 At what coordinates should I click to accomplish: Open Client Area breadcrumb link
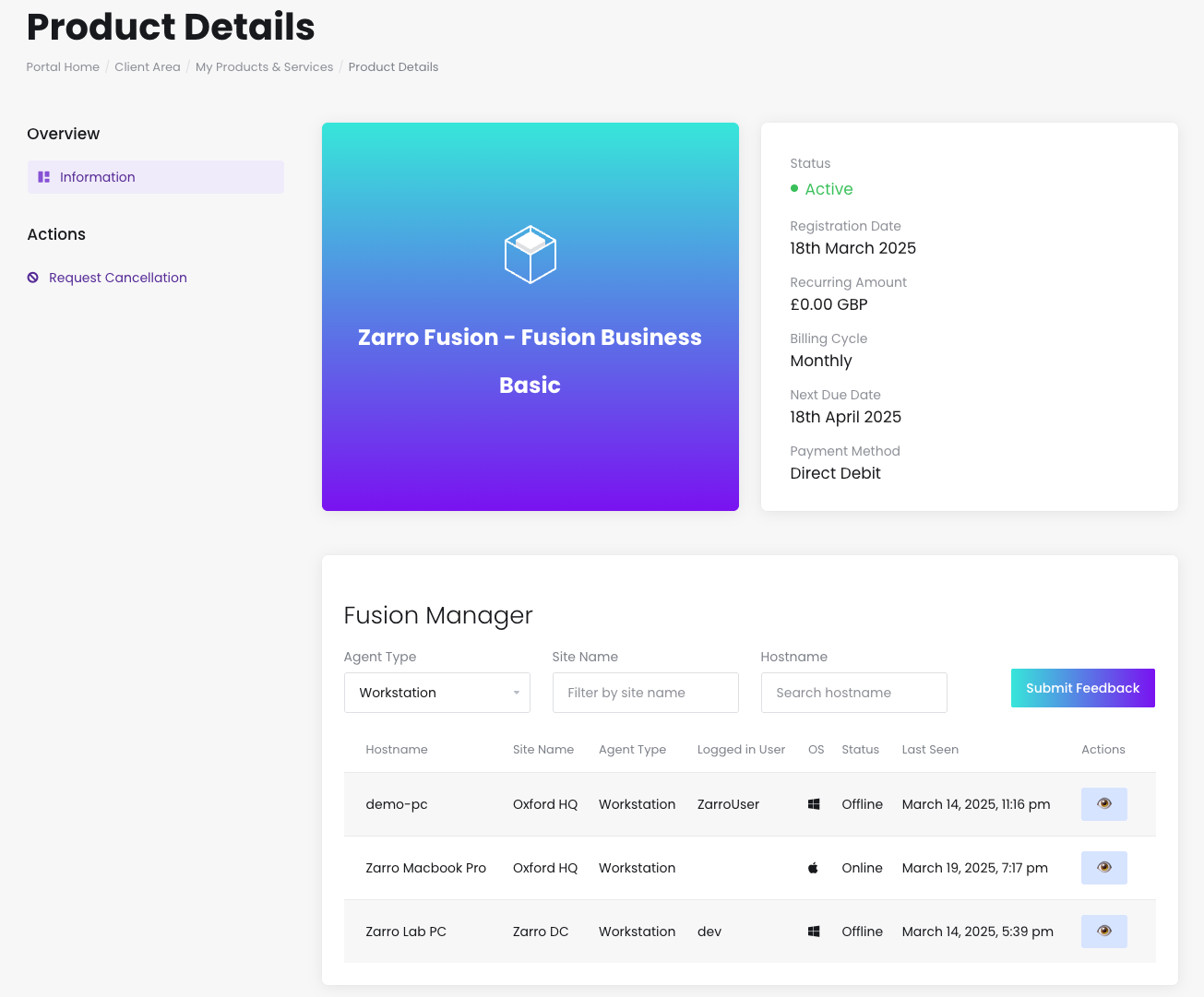[148, 67]
